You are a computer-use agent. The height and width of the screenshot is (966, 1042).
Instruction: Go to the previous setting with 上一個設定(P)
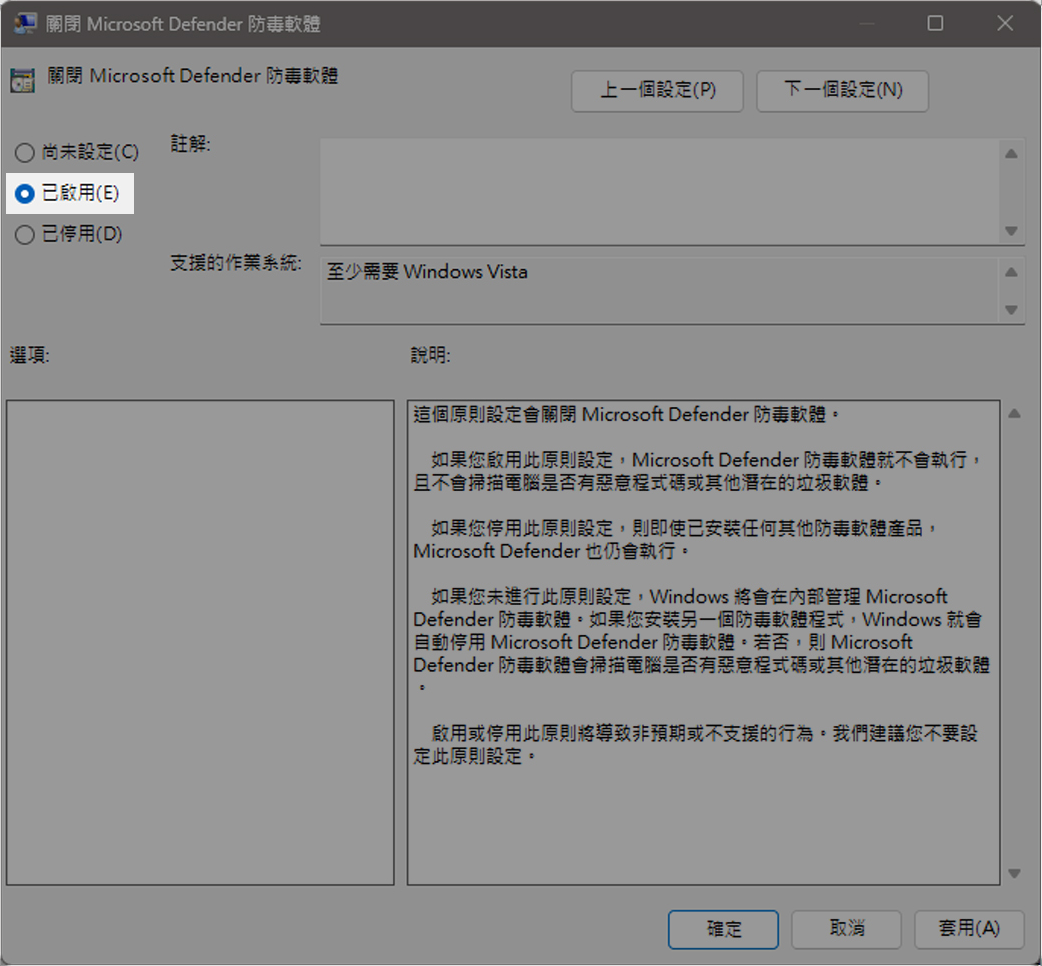[657, 90]
